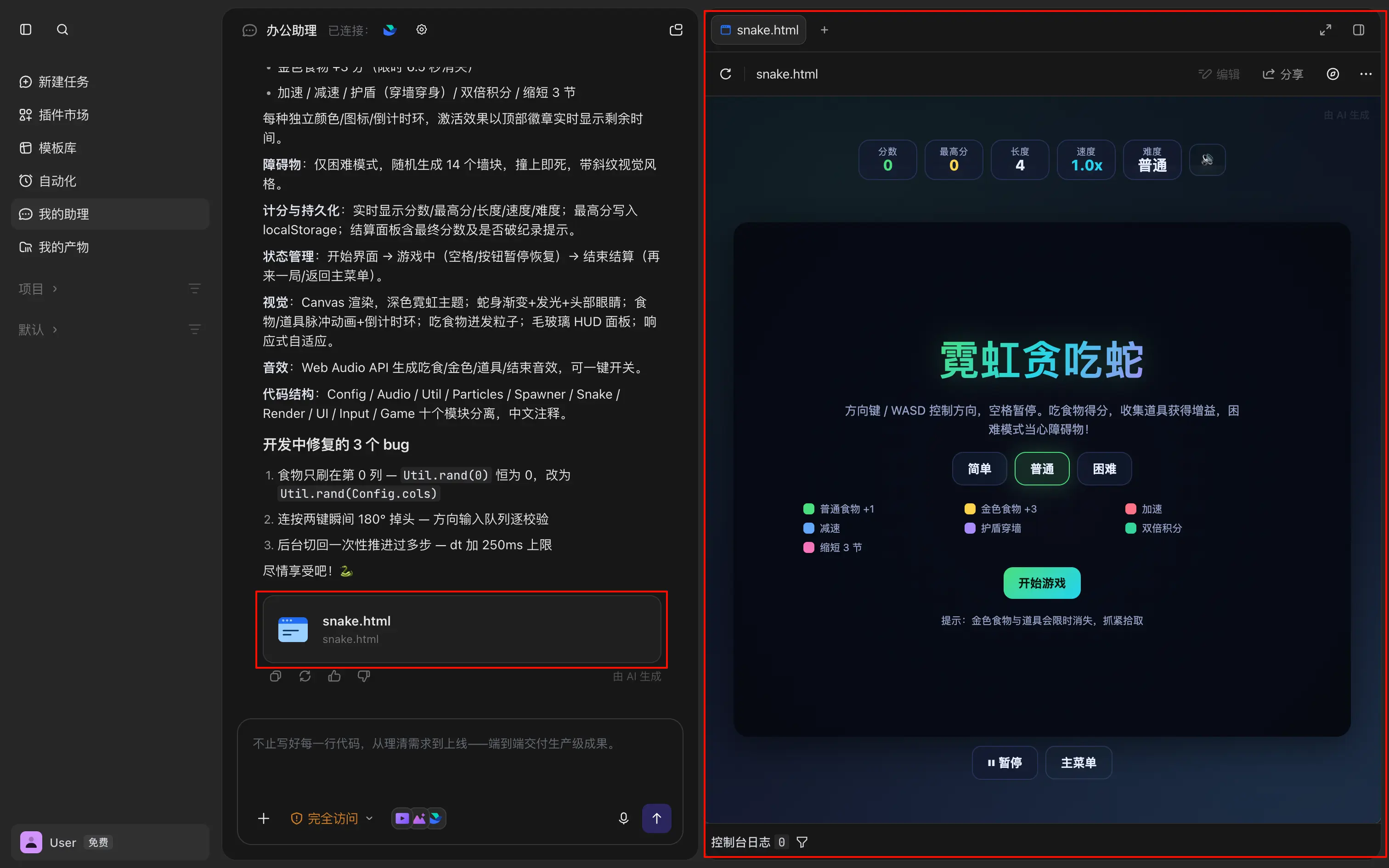Viewport: 1389px width, 868px height.
Task: Give the response a thumbs up
Action: (334, 676)
